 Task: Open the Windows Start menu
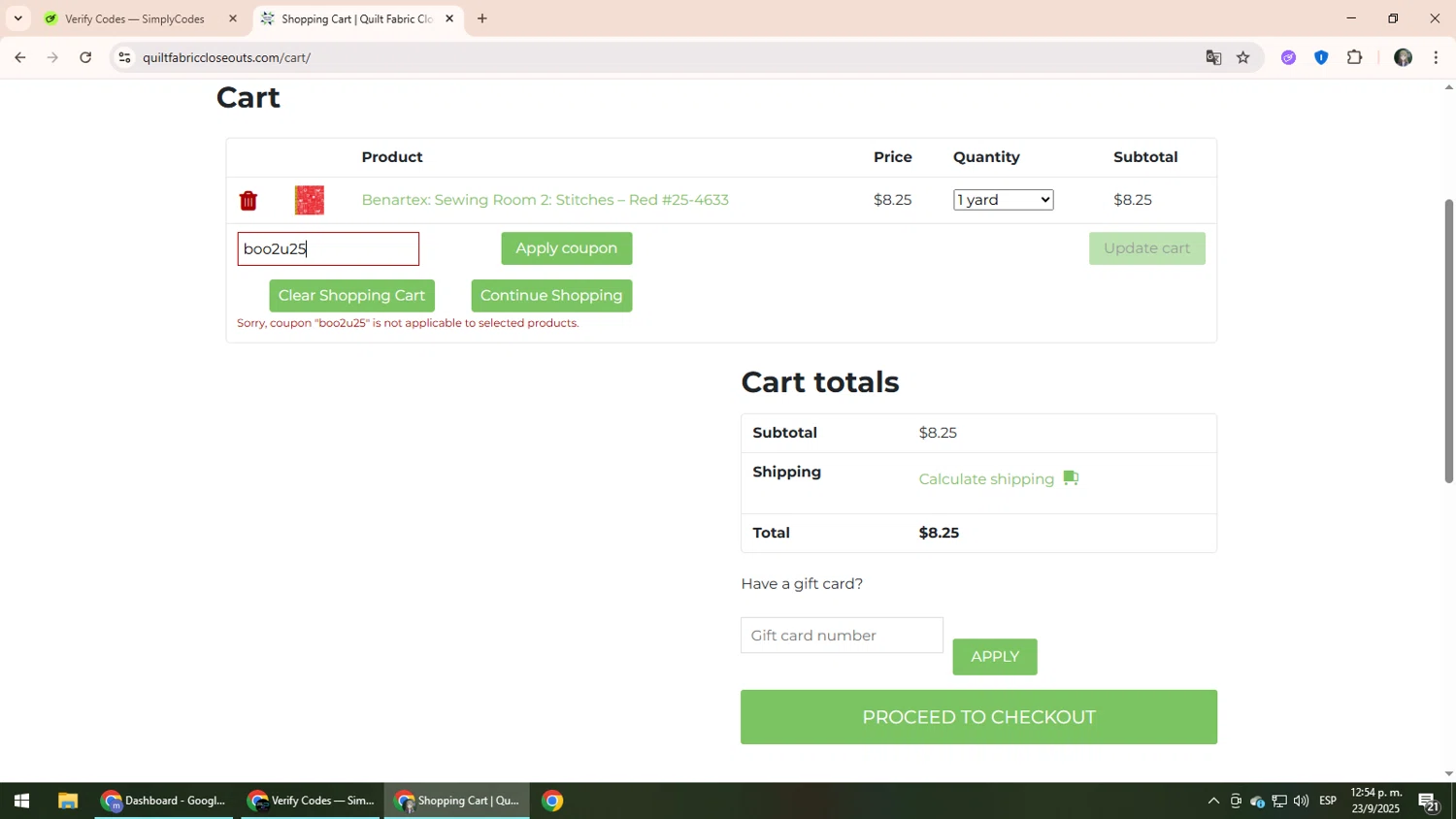coord(21,802)
